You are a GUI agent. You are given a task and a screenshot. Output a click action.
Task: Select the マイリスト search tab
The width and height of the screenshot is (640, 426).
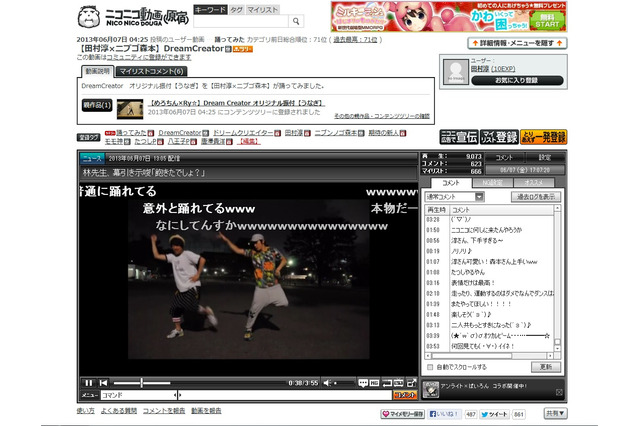pos(262,10)
